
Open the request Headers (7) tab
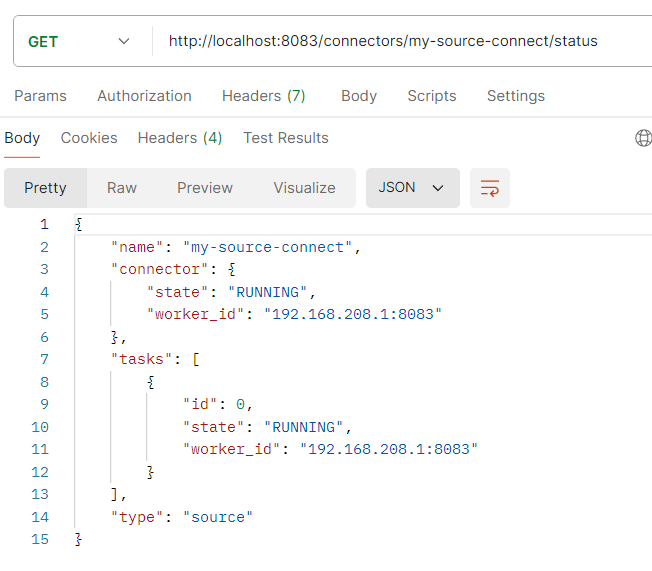[264, 96]
